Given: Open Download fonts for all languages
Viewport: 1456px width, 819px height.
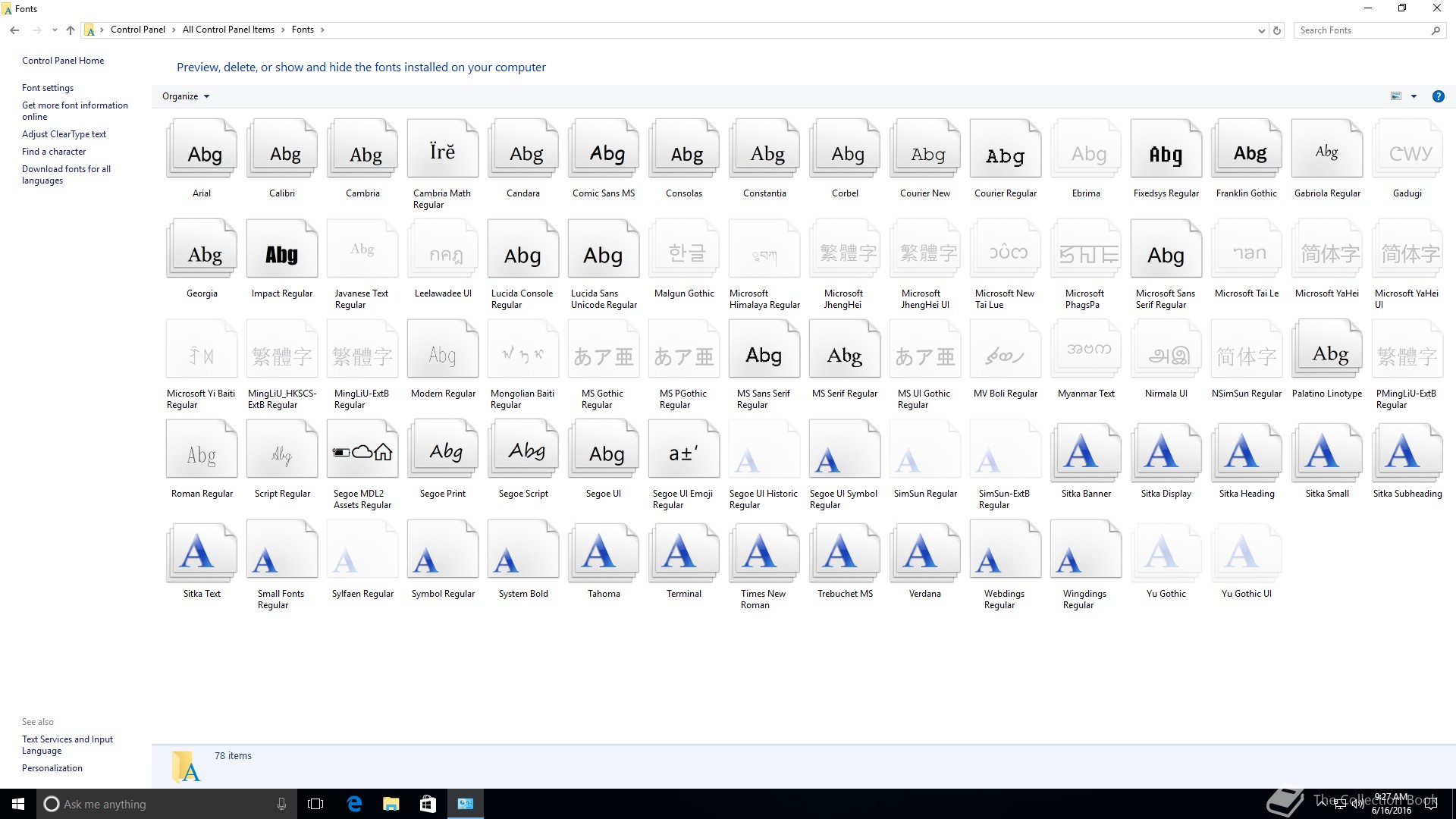Looking at the screenshot, I should (x=66, y=174).
